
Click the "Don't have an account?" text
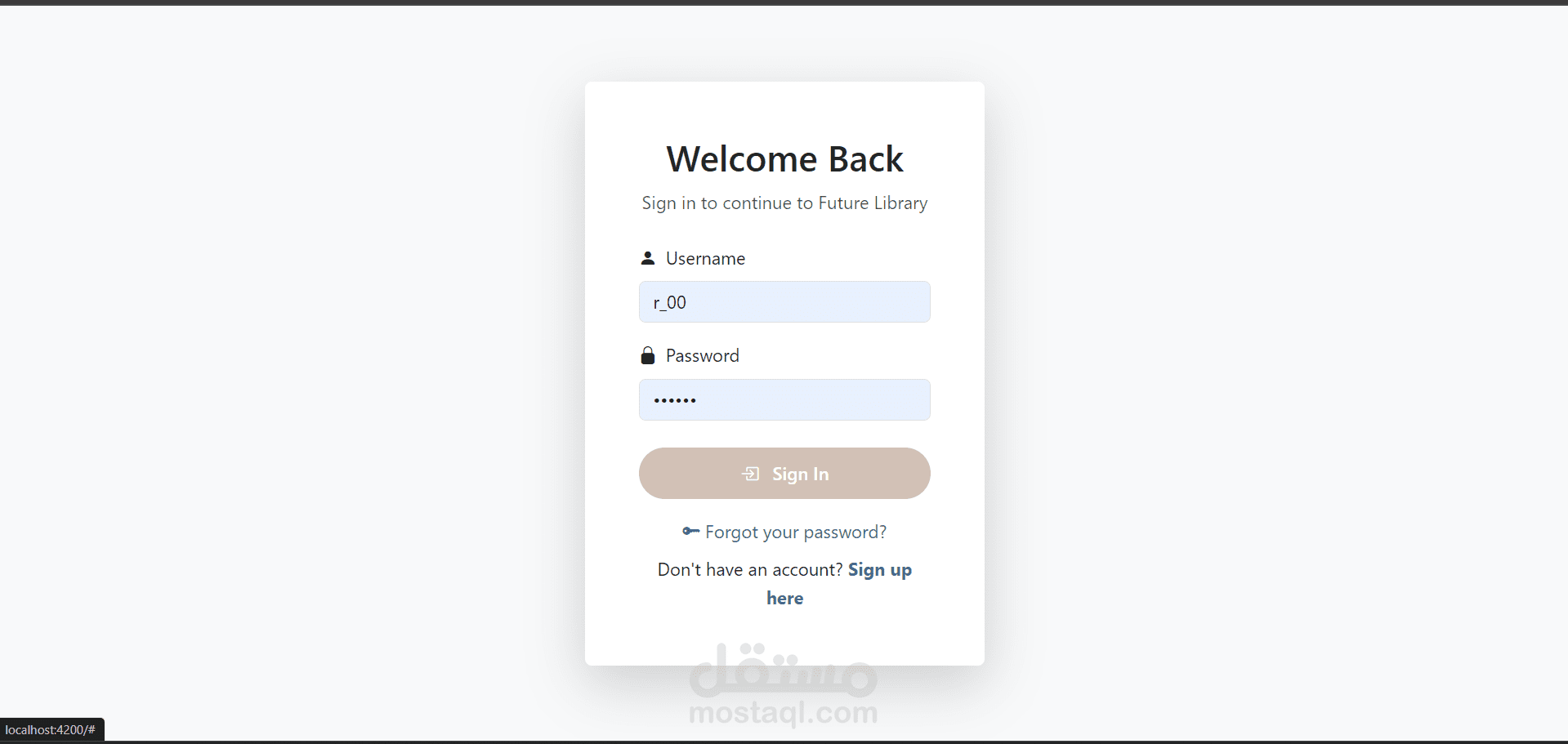pos(750,569)
